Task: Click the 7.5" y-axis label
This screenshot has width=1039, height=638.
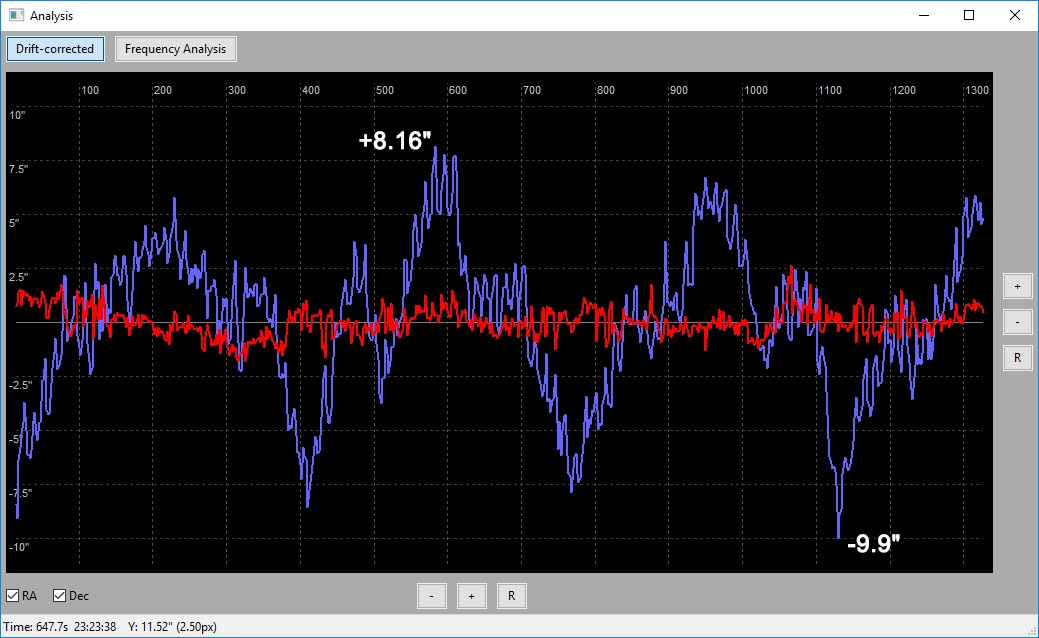Action: pos(19,169)
